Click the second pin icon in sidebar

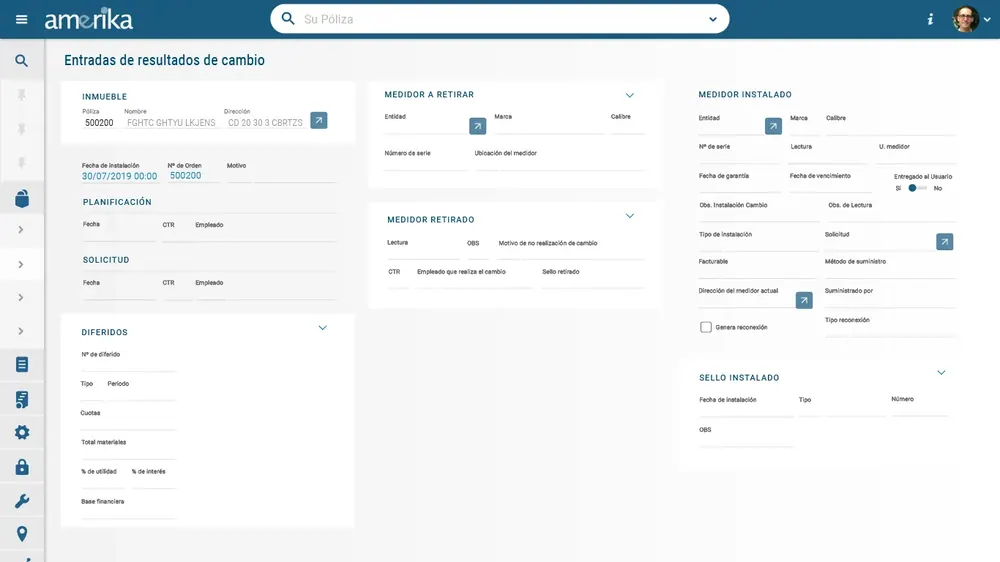click(22, 129)
